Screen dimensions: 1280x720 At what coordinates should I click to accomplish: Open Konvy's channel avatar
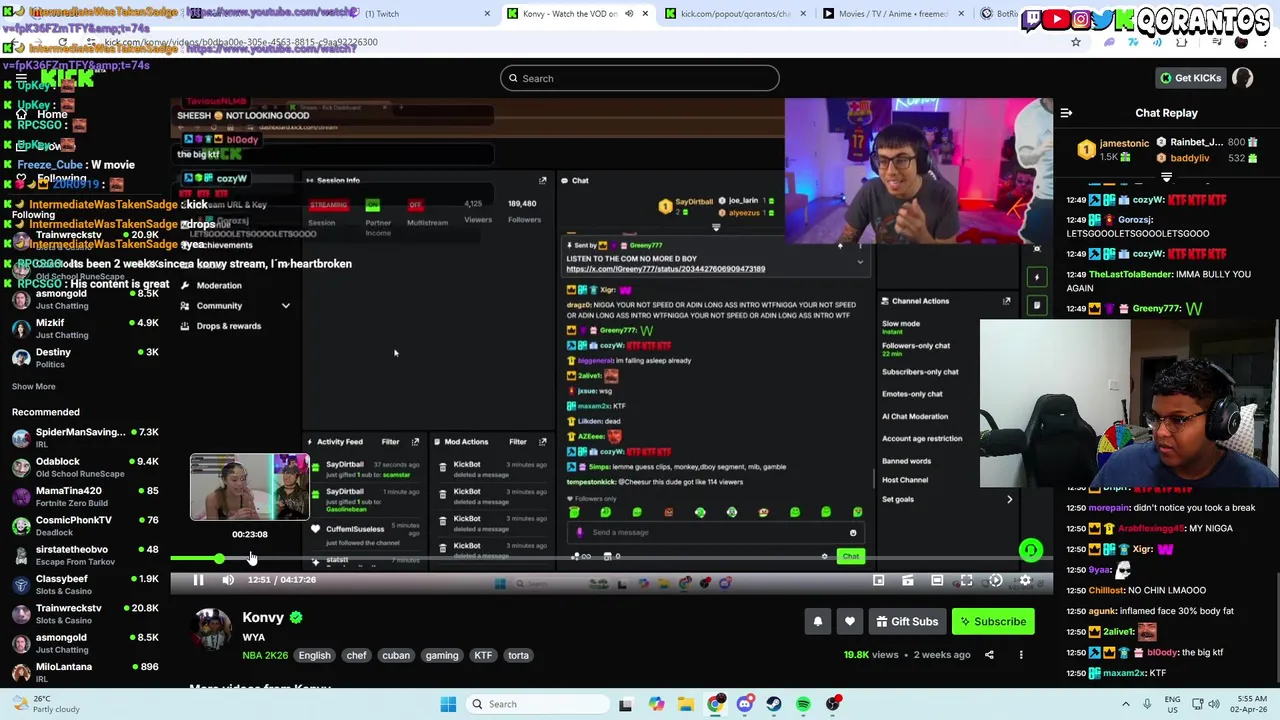(211, 630)
